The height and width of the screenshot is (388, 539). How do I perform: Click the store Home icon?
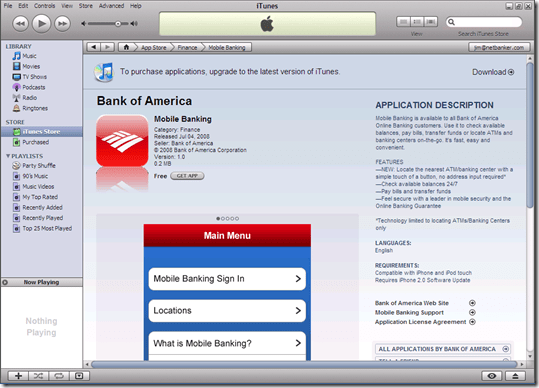tap(126, 47)
